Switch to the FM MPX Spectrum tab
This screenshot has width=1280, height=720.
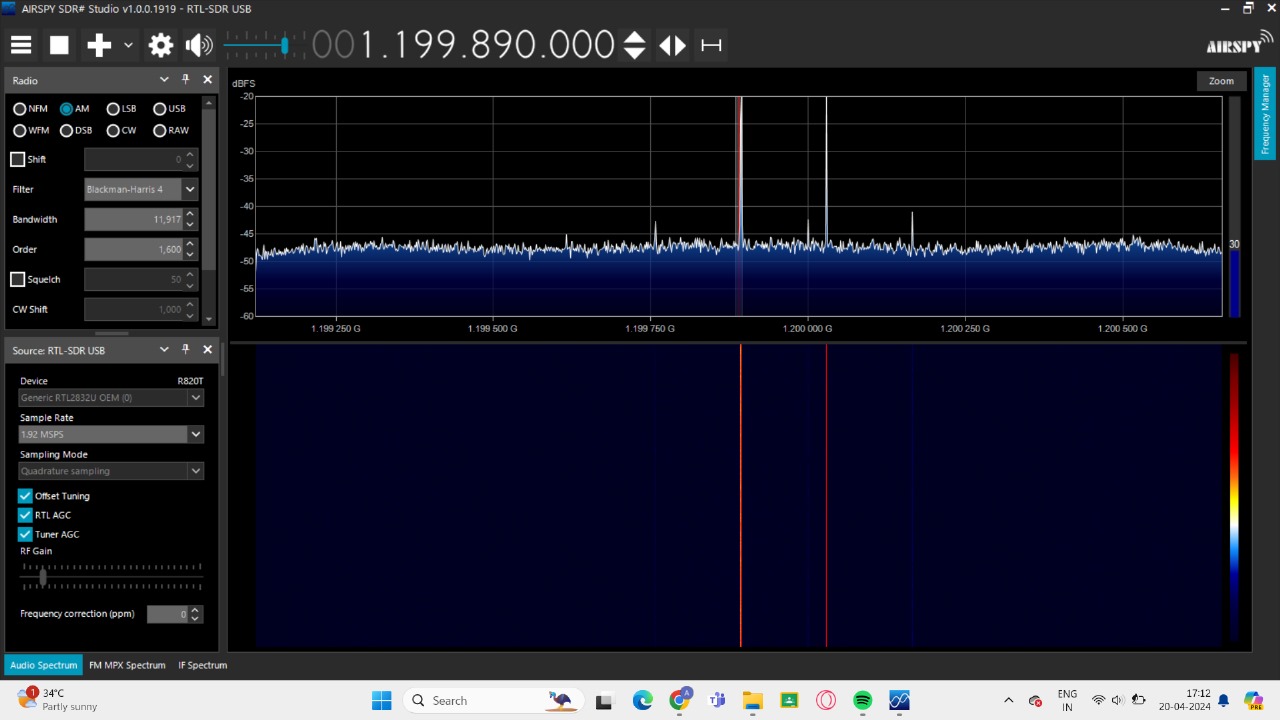click(x=127, y=665)
